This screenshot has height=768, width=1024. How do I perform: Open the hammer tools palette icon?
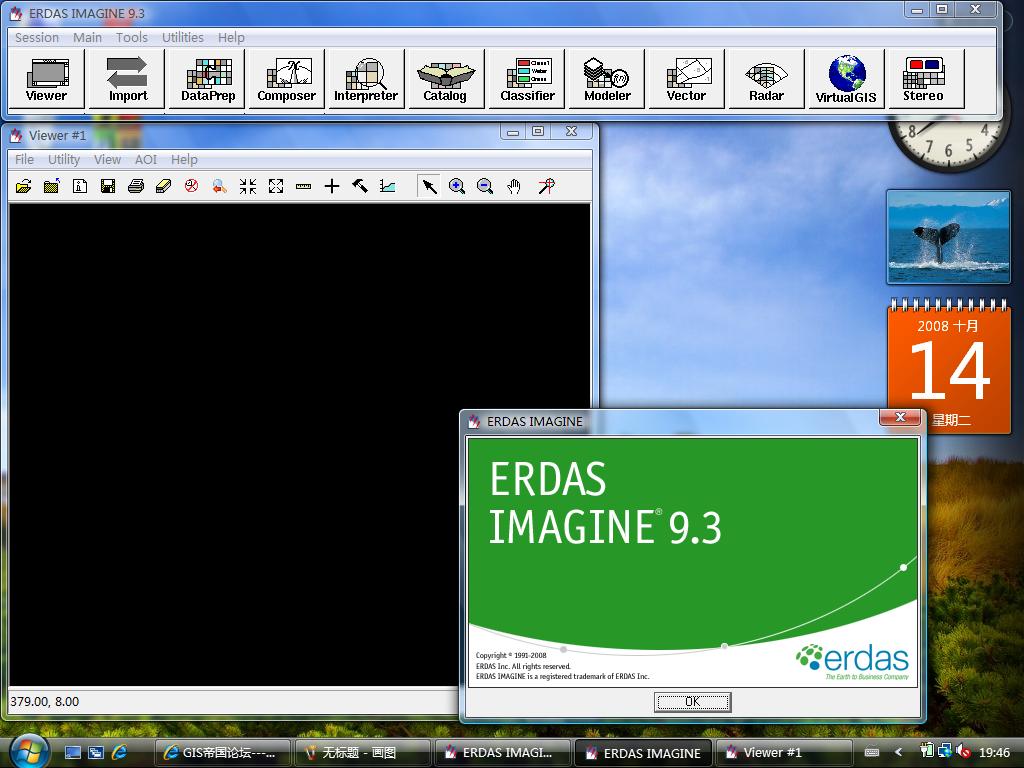point(360,187)
